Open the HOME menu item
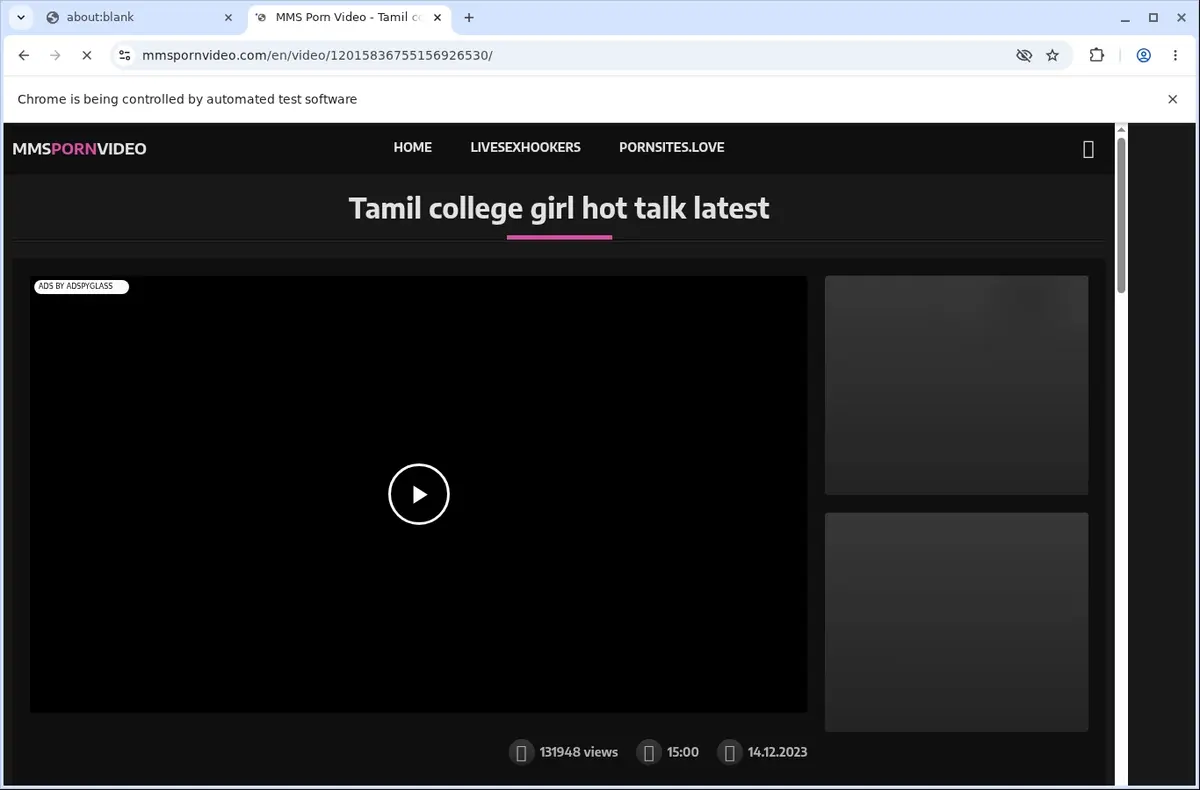1200x790 pixels. 412,147
